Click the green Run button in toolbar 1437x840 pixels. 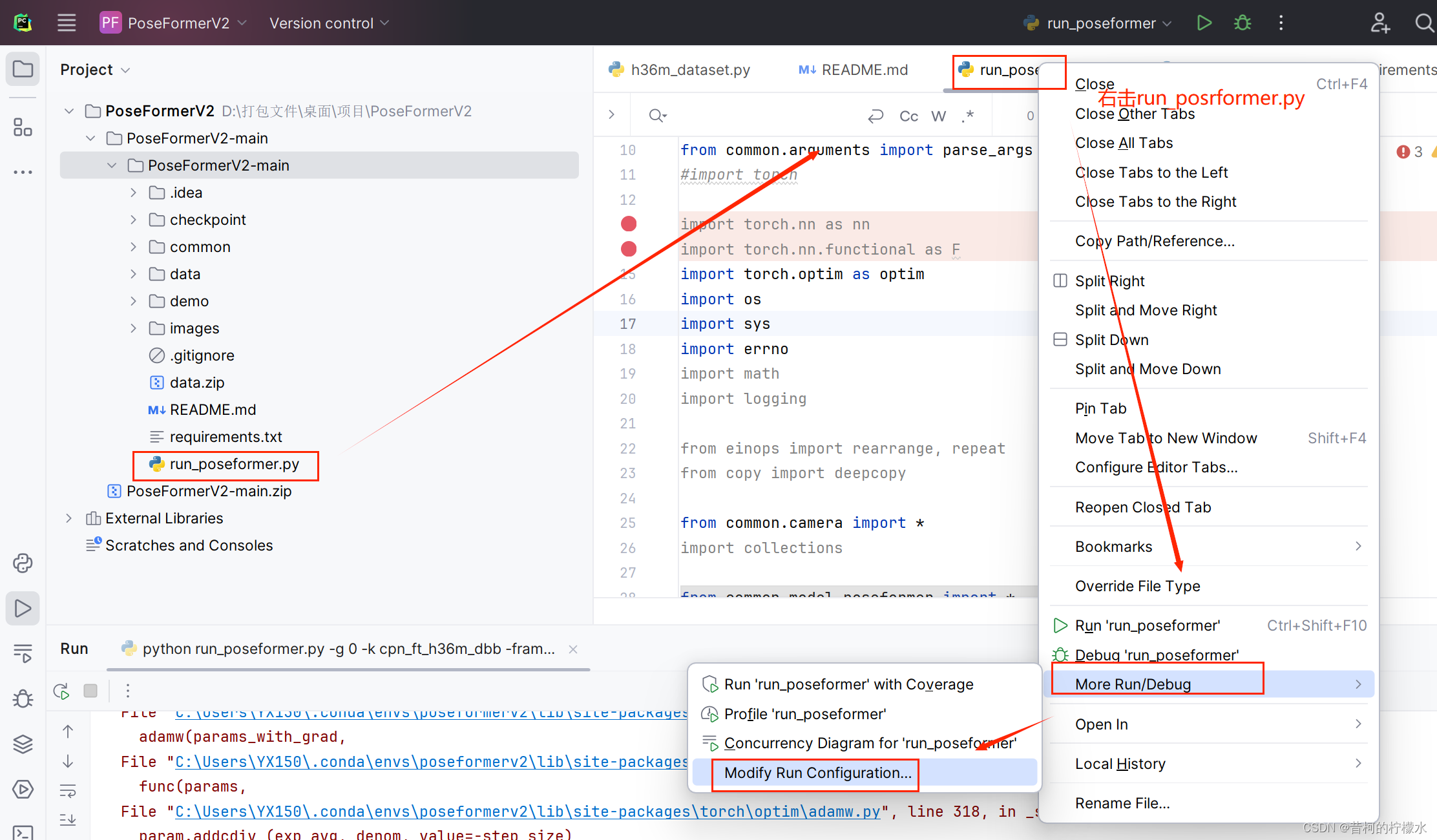click(x=1204, y=23)
